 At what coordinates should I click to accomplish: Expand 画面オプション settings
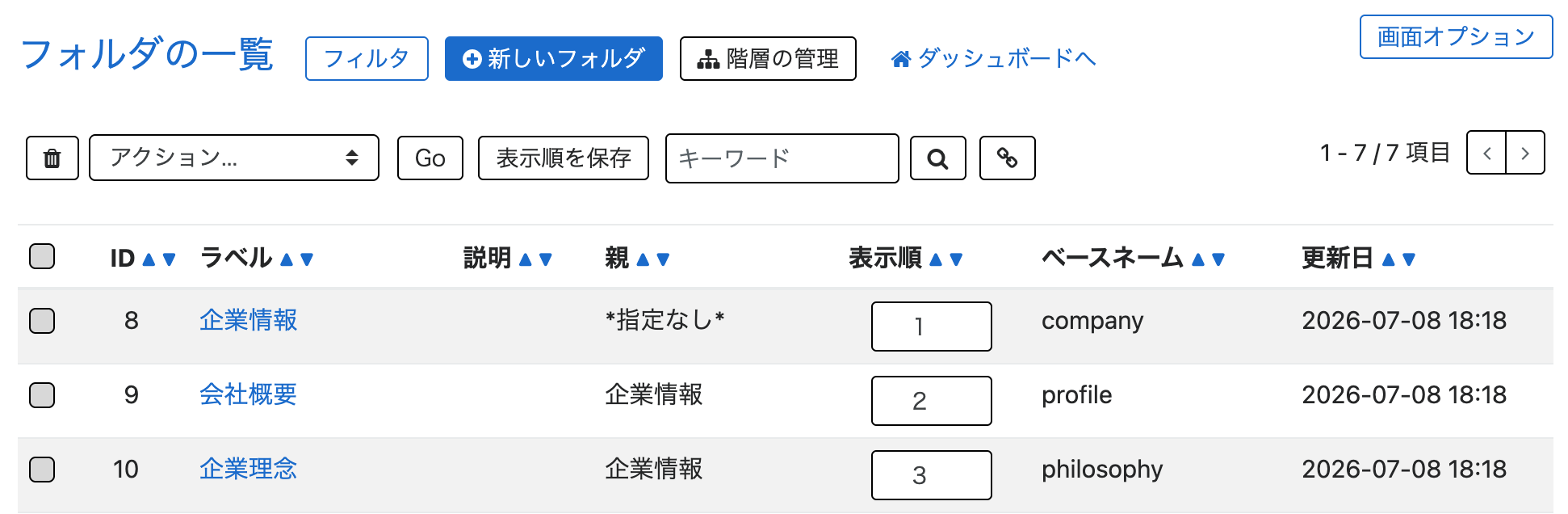pos(1456,36)
